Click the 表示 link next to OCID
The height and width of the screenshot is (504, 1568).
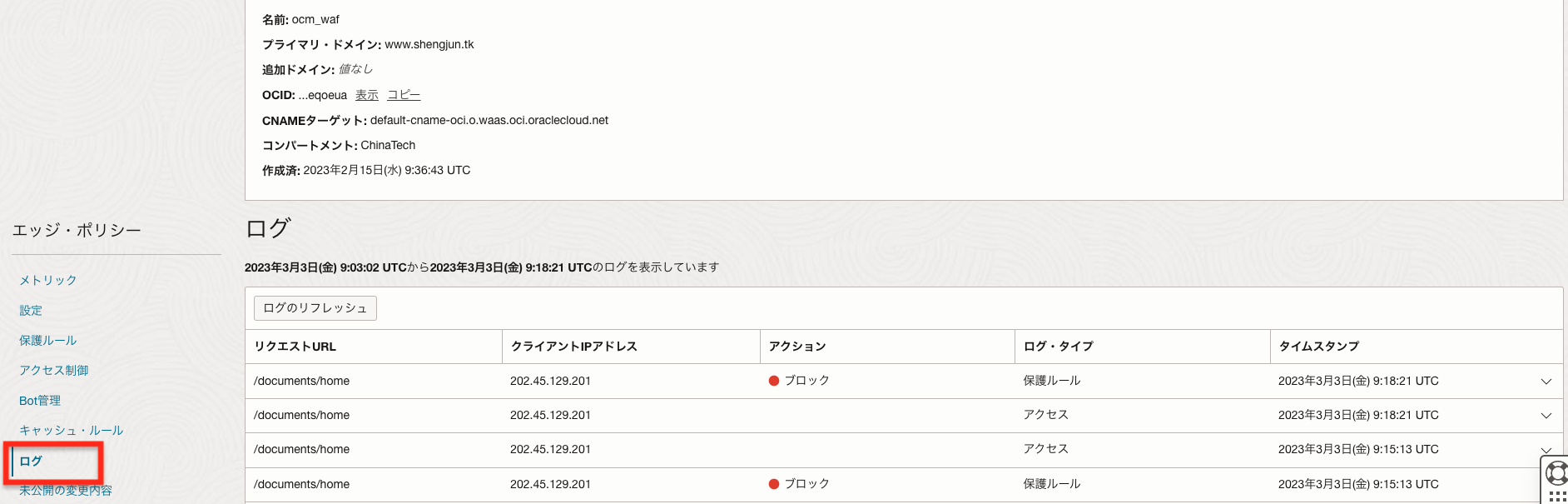(x=367, y=95)
